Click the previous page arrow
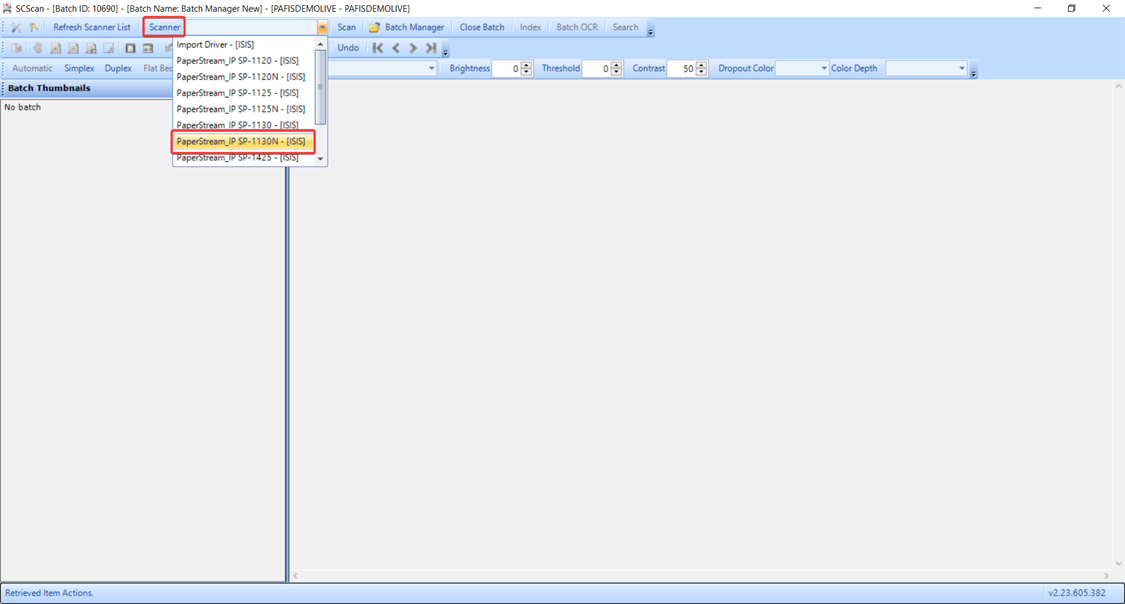This screenshot has height=604, width=1125. coord(396,48)
